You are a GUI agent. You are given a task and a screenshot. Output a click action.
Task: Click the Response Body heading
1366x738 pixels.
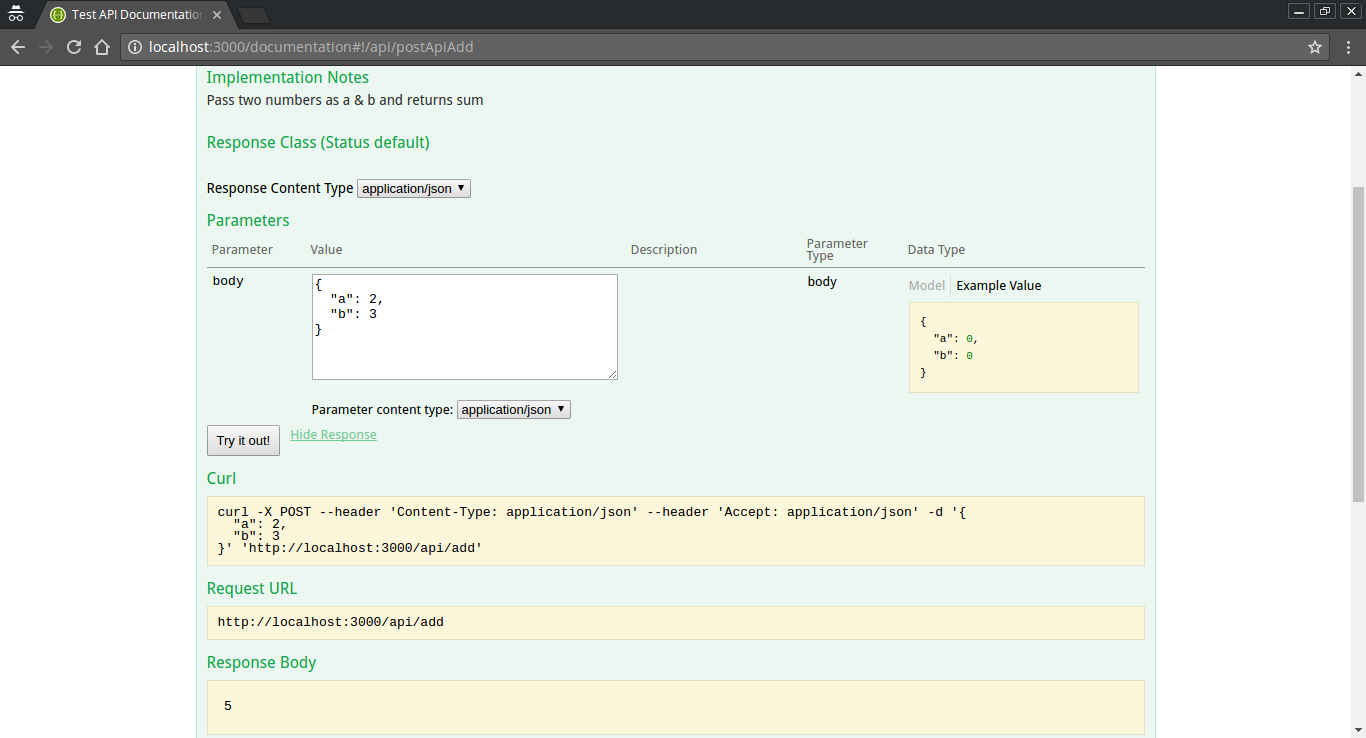pyautogui.click(x=261, y=662)
